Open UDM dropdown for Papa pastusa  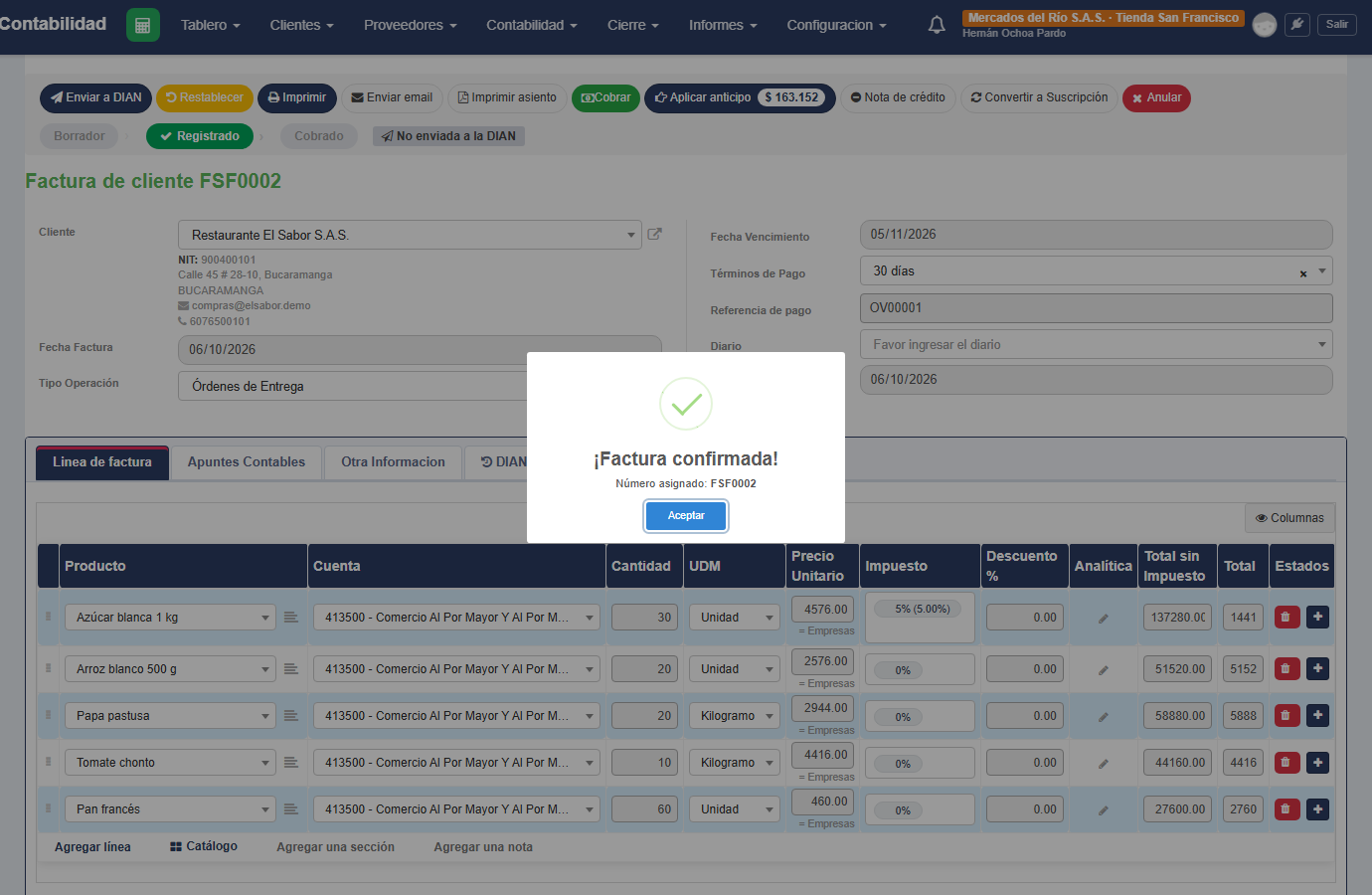(x=770, y=716)
